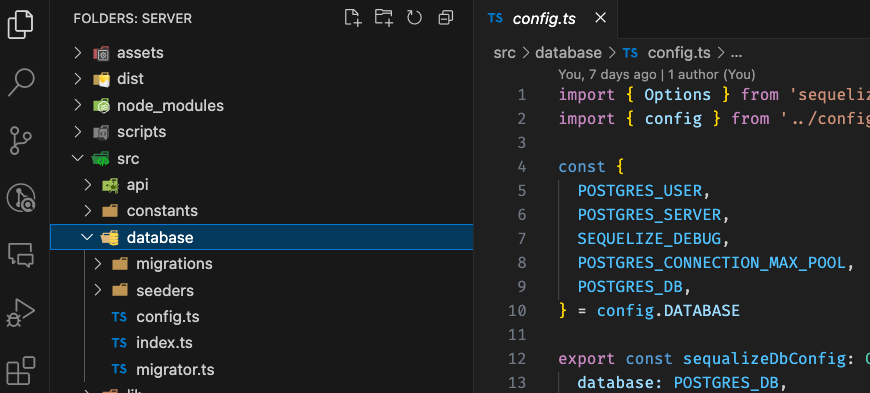Click the node_modules folder icon
The height and width of the screenshot is (393, 870).
point(101,105)
